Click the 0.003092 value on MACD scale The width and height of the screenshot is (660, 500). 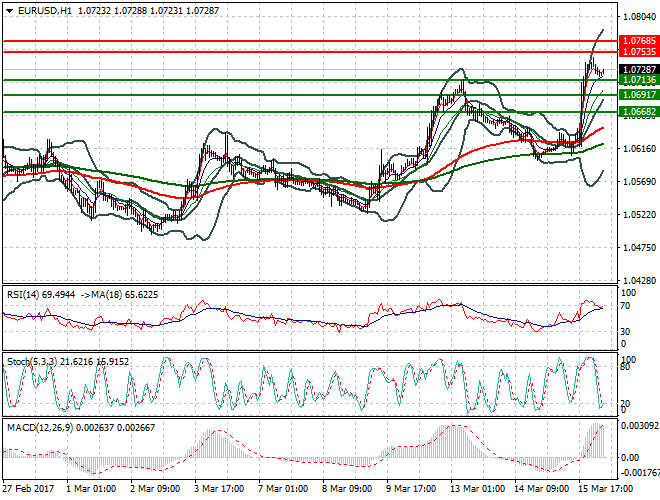[x=638, y=427]
